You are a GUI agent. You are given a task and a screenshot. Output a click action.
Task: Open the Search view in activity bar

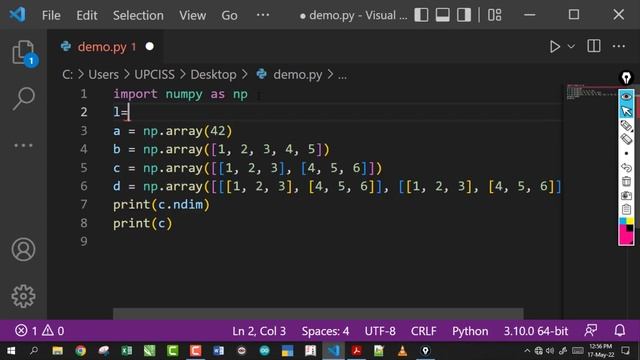(x=23, y=98)
